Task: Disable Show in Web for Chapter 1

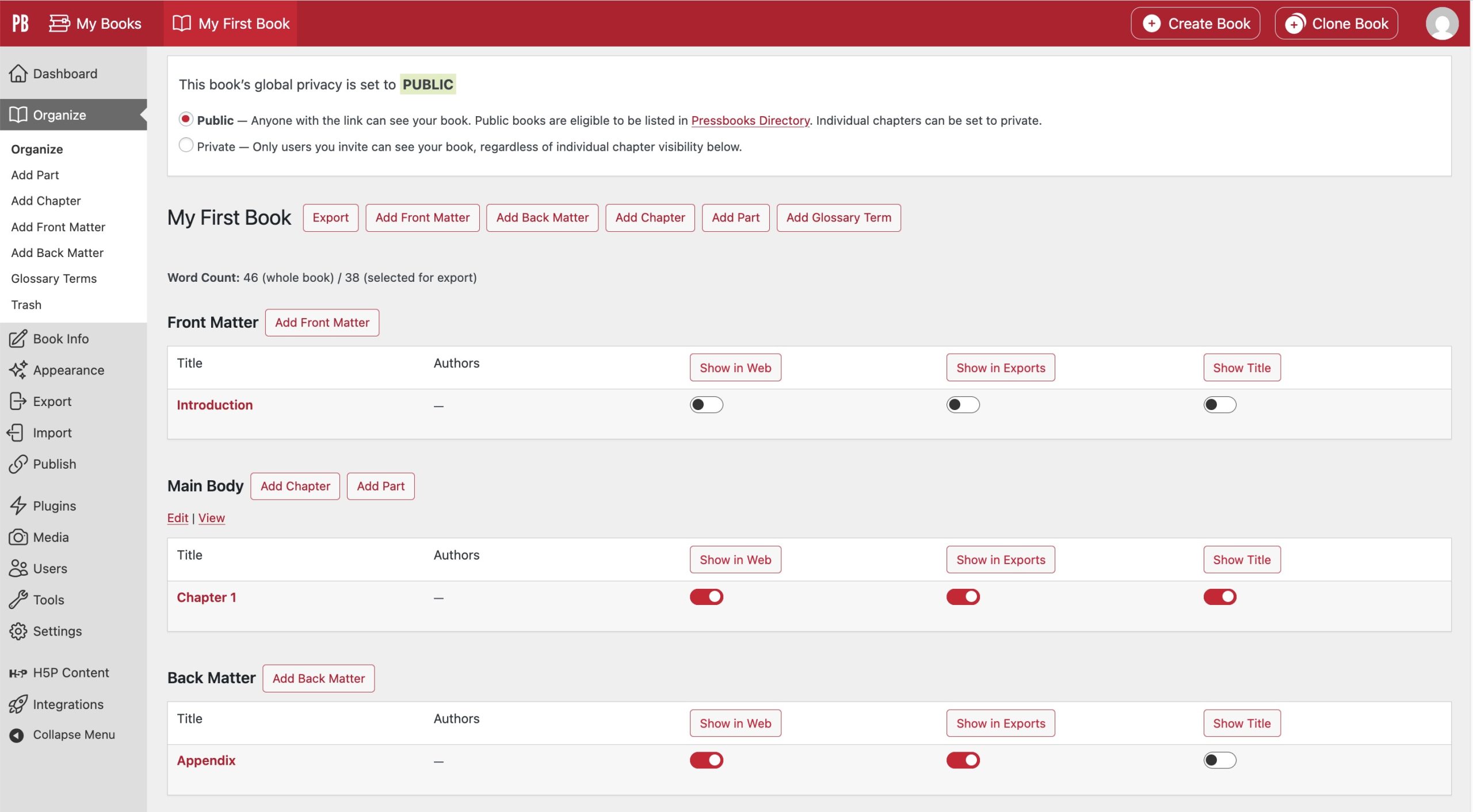Action: (x=706, y=597)
